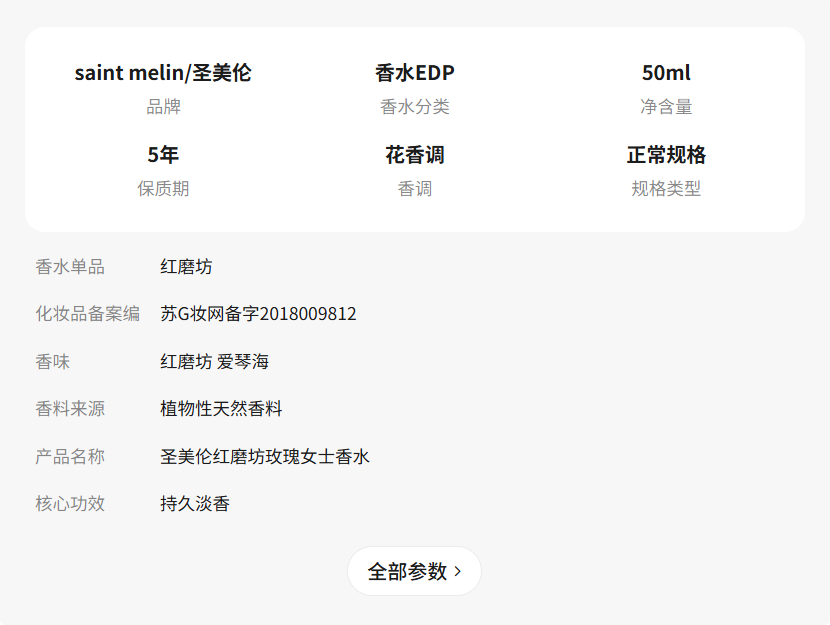The image size is (830, 625).
Task: Click the 50ml net content value
Action: click(x=666, y=73)
